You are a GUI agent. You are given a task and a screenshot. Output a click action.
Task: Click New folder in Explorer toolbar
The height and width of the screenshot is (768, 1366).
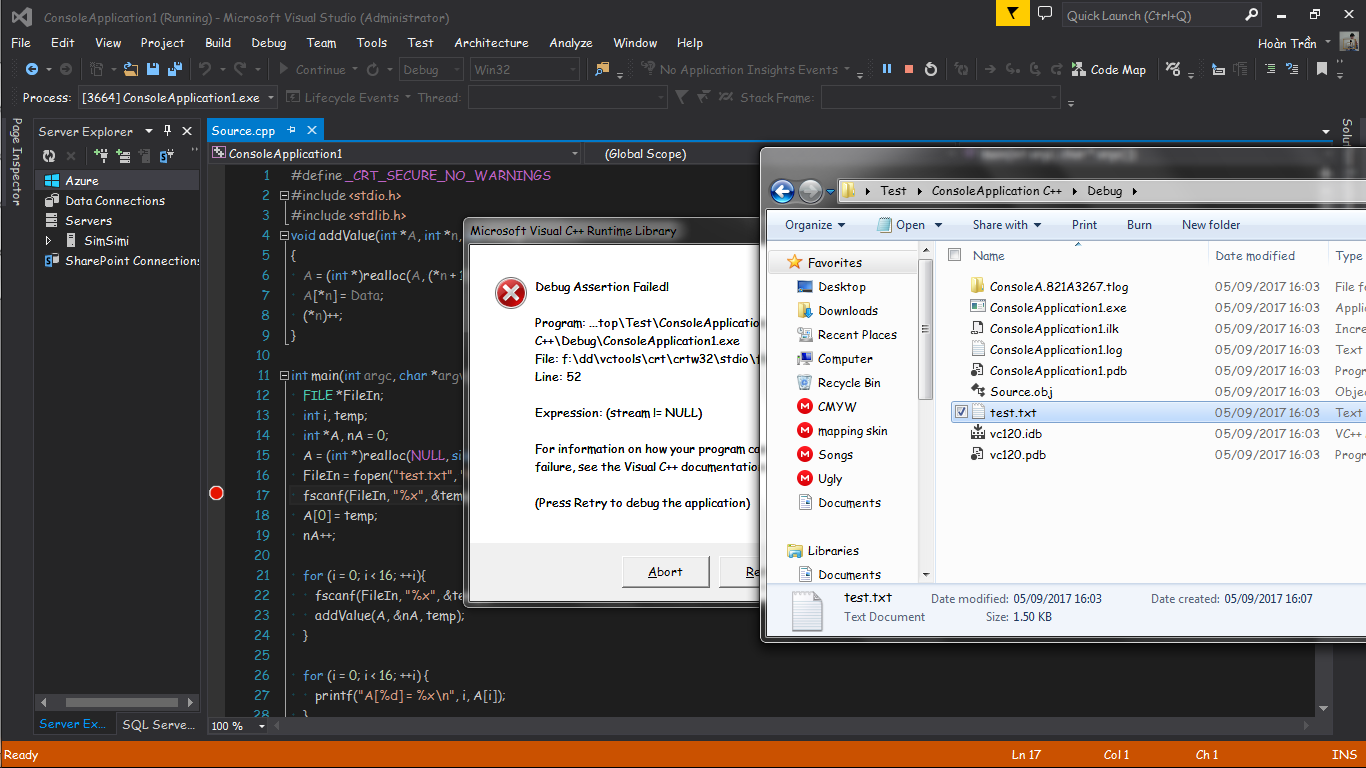[x=1210, y=225]
